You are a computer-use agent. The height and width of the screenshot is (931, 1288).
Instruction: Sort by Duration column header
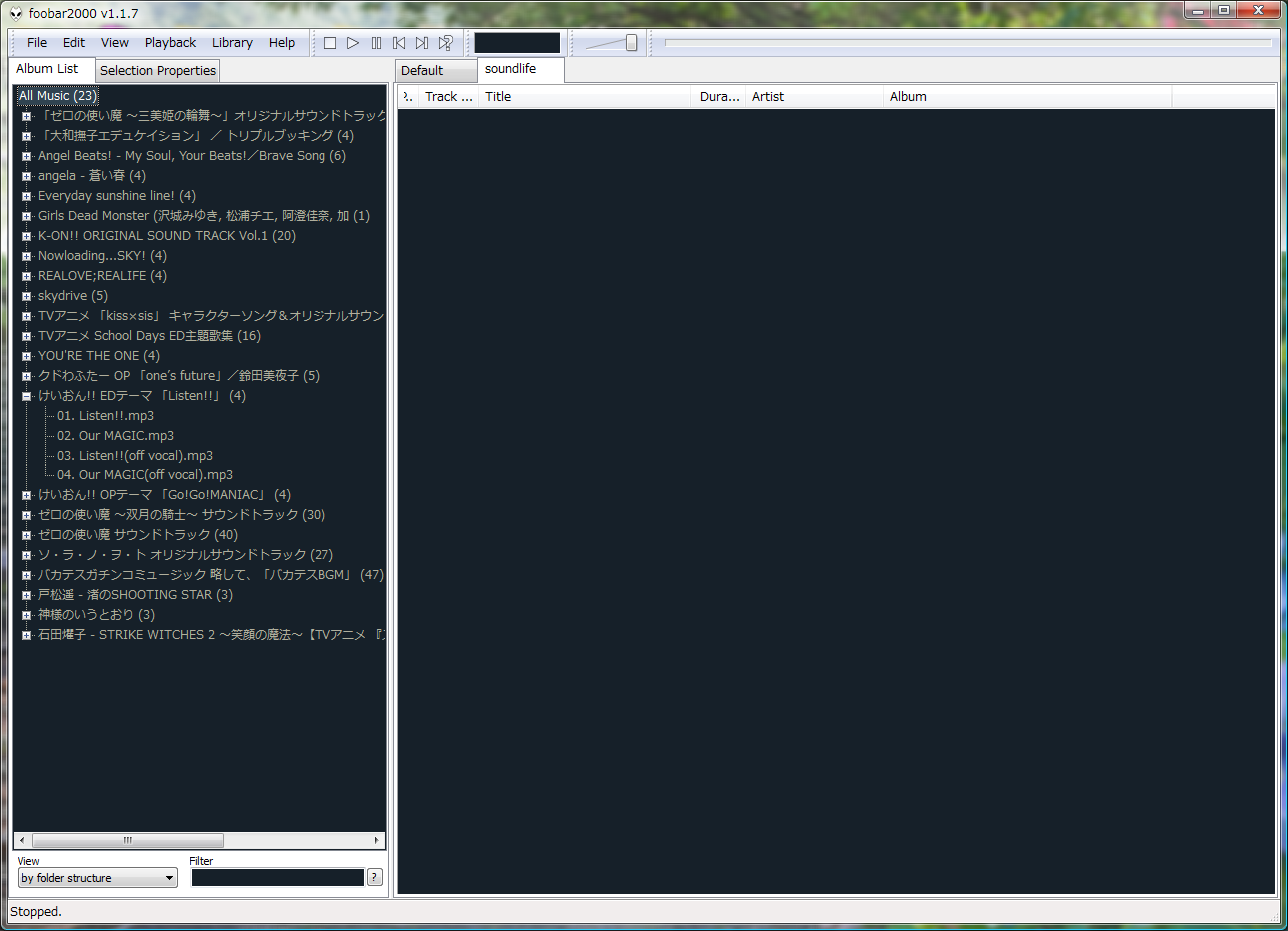719,97
